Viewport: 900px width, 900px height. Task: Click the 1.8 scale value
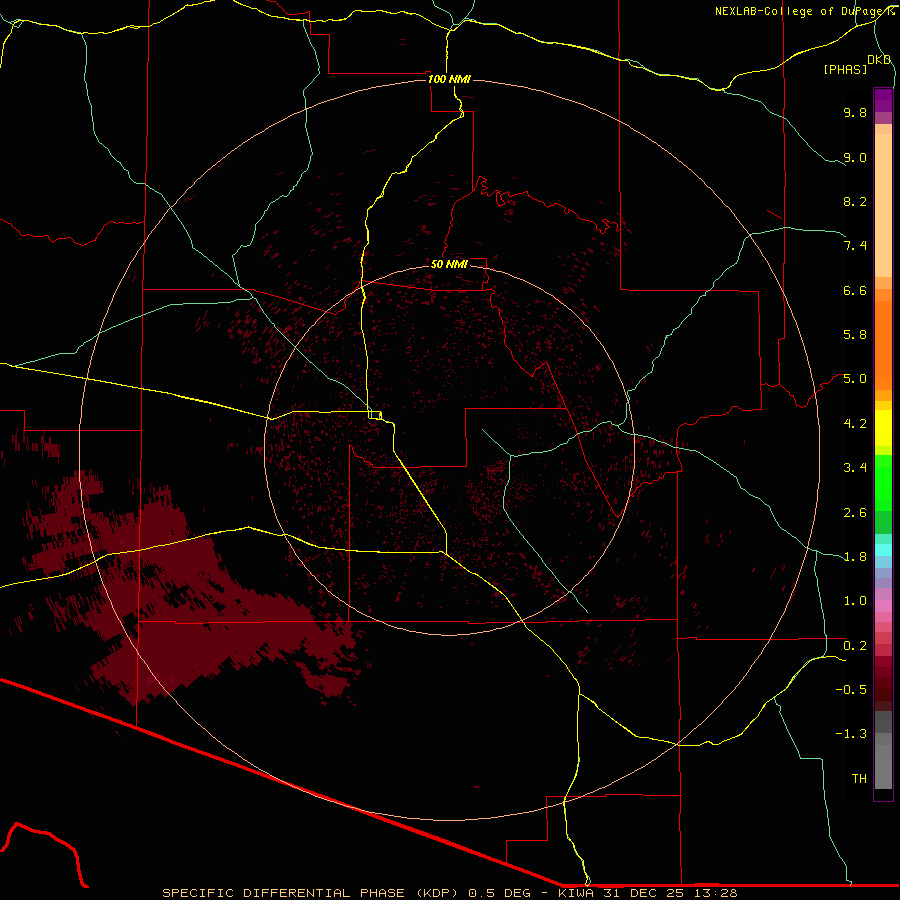click(855, 557)
